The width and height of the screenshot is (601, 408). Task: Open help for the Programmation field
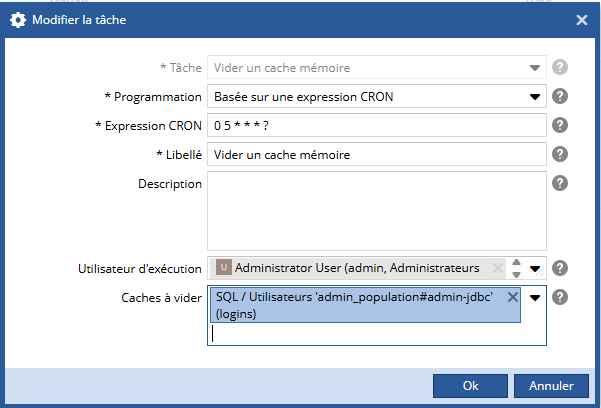(560, 97)
